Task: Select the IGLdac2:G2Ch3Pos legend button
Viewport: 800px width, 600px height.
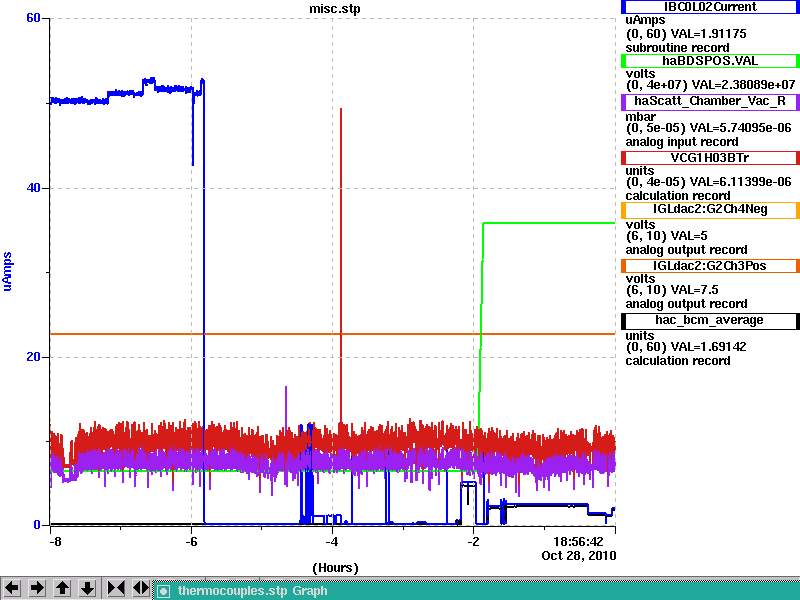Action: click(710, 266)
